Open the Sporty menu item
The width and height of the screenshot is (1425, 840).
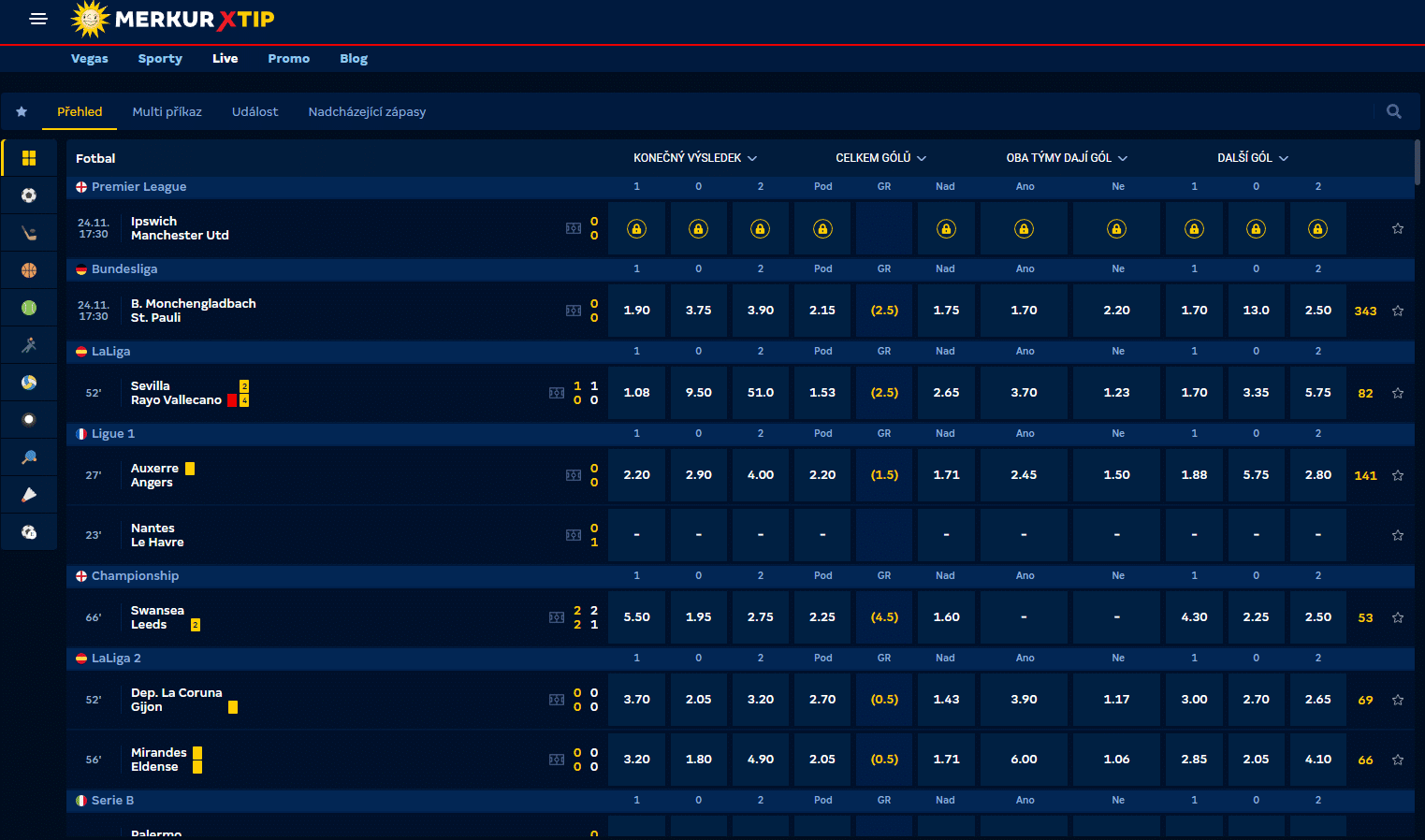click(x=160, y=58)
